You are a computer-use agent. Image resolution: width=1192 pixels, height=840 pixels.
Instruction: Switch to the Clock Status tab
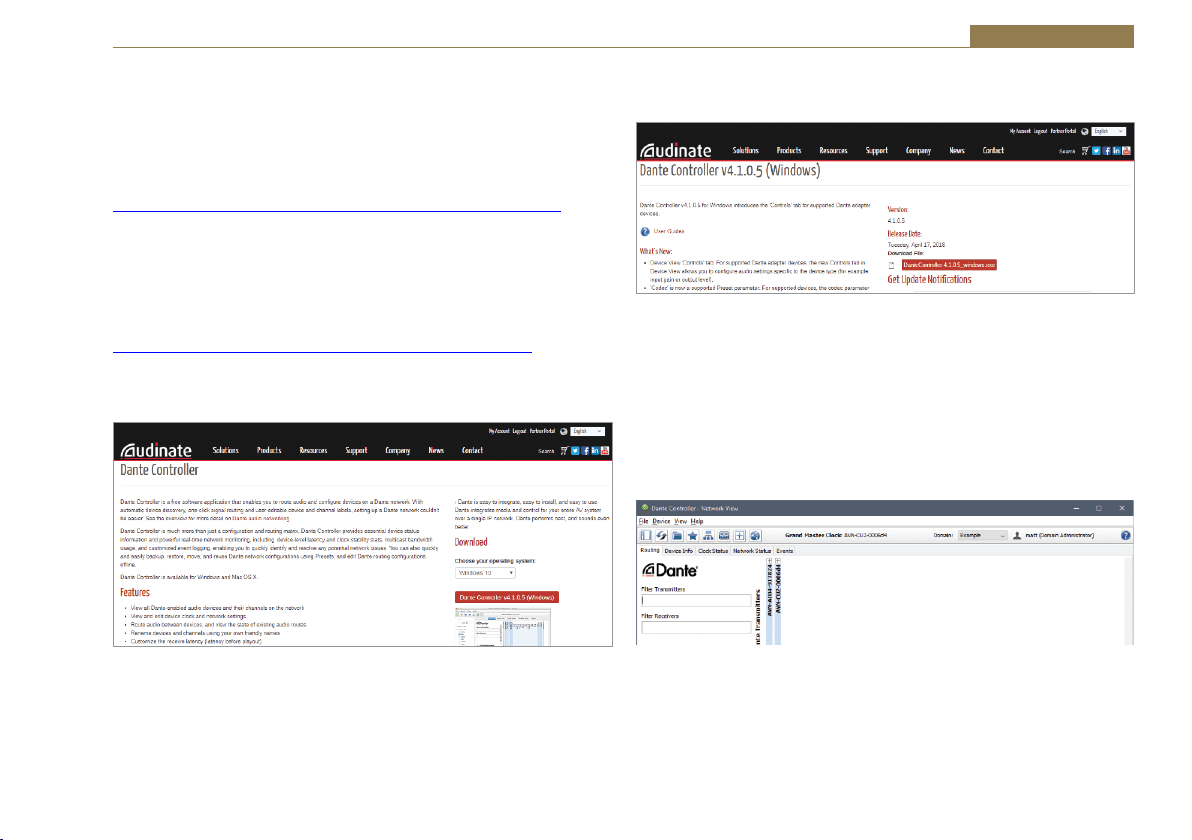tap(712, 550)
